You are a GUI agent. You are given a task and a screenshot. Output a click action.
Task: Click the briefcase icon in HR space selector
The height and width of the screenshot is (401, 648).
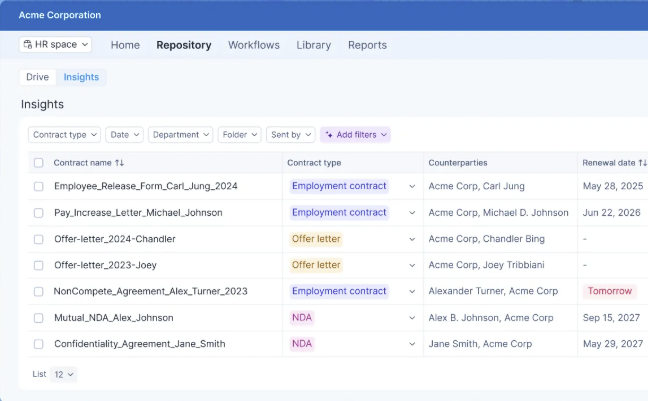(x=28, y=44)
